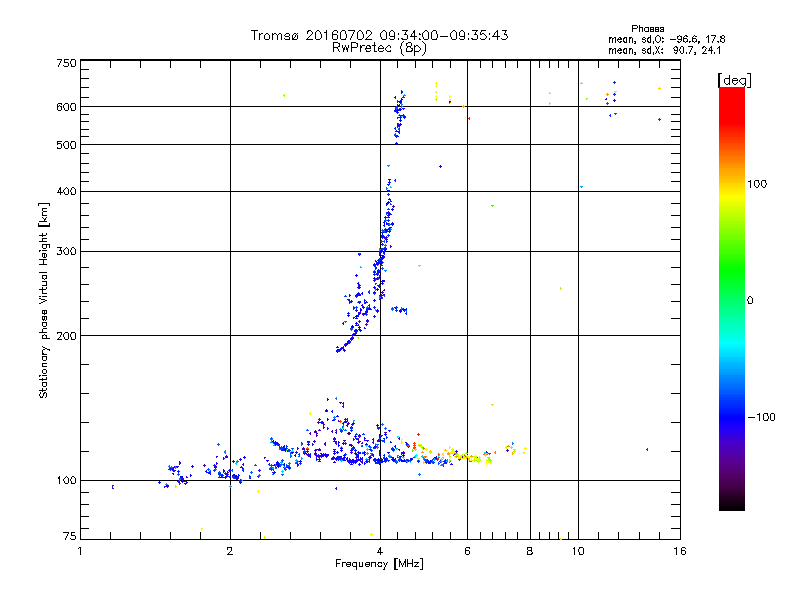Click the y-axis label "200"
Screen dimensions: 800x600
click(x=66, y=336)
